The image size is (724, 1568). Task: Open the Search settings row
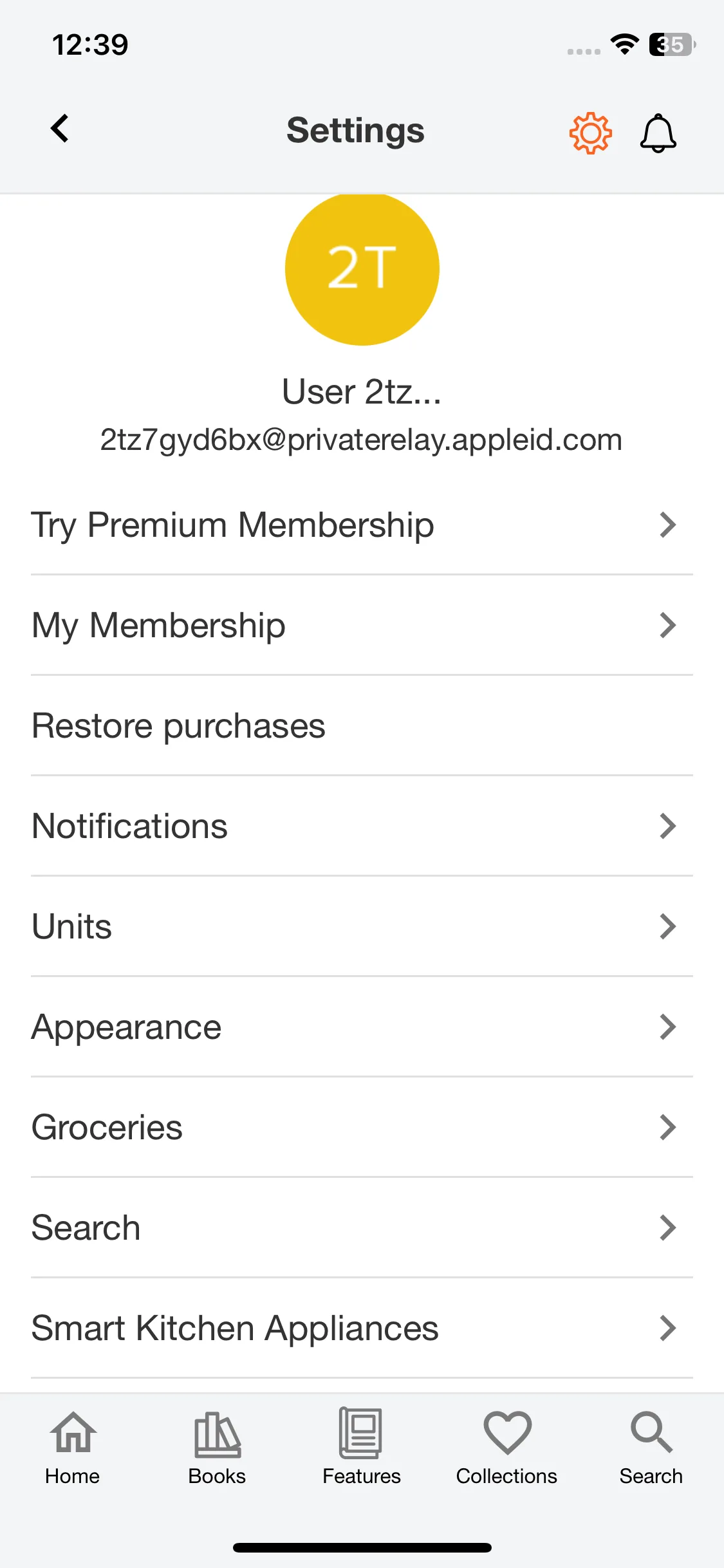point(362,1227)
